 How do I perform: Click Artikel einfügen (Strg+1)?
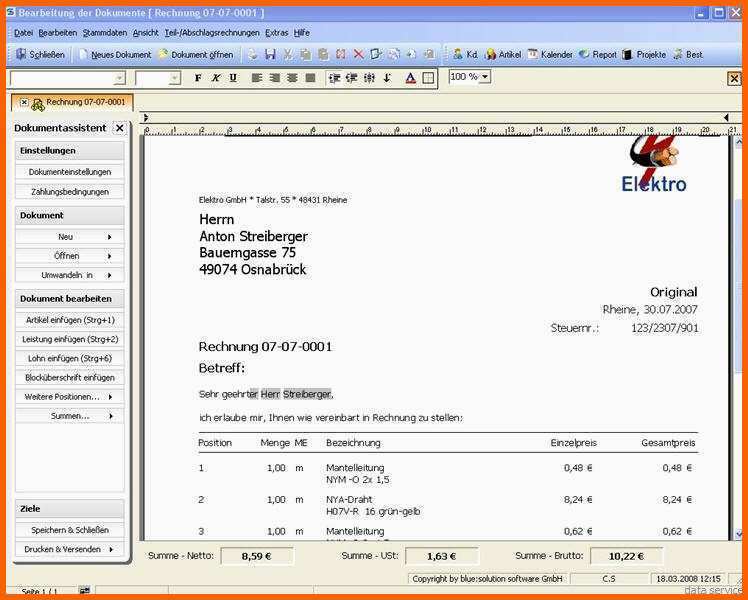(70, 320)
